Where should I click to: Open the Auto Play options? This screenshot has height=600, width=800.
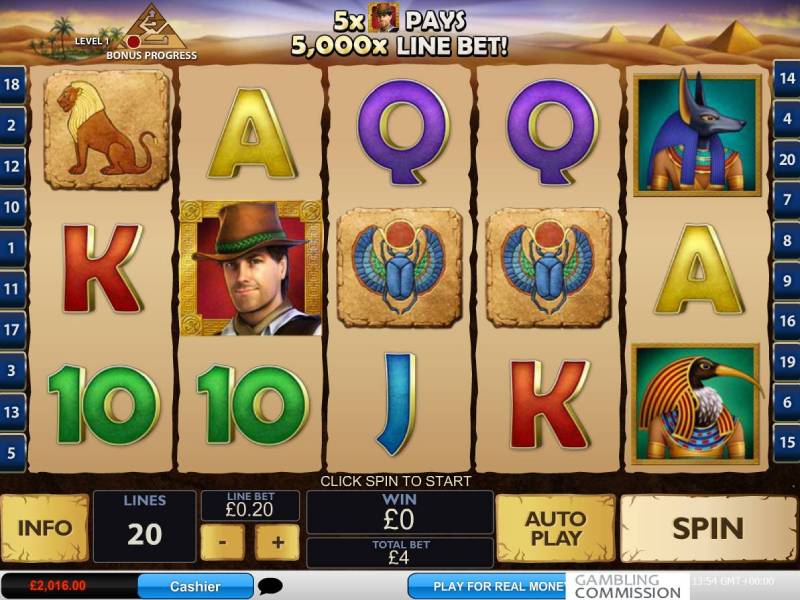556,528
